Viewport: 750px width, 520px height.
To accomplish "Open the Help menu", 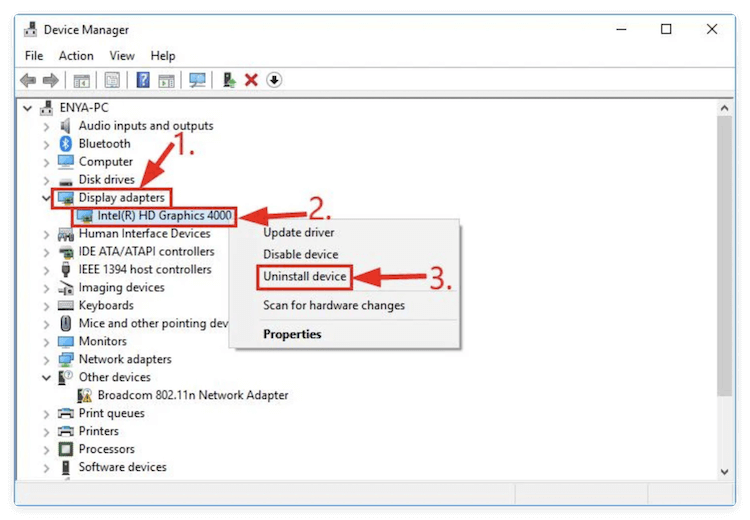I will tap(163, 55).
